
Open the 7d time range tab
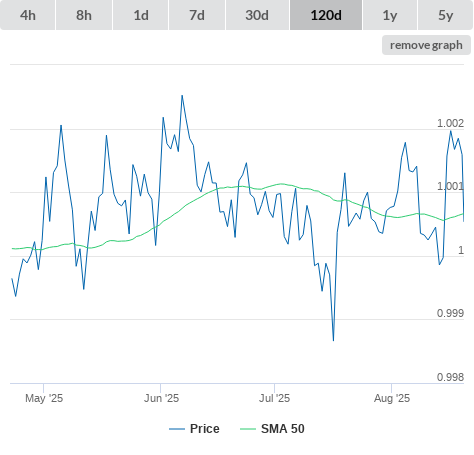pos(197,15)
